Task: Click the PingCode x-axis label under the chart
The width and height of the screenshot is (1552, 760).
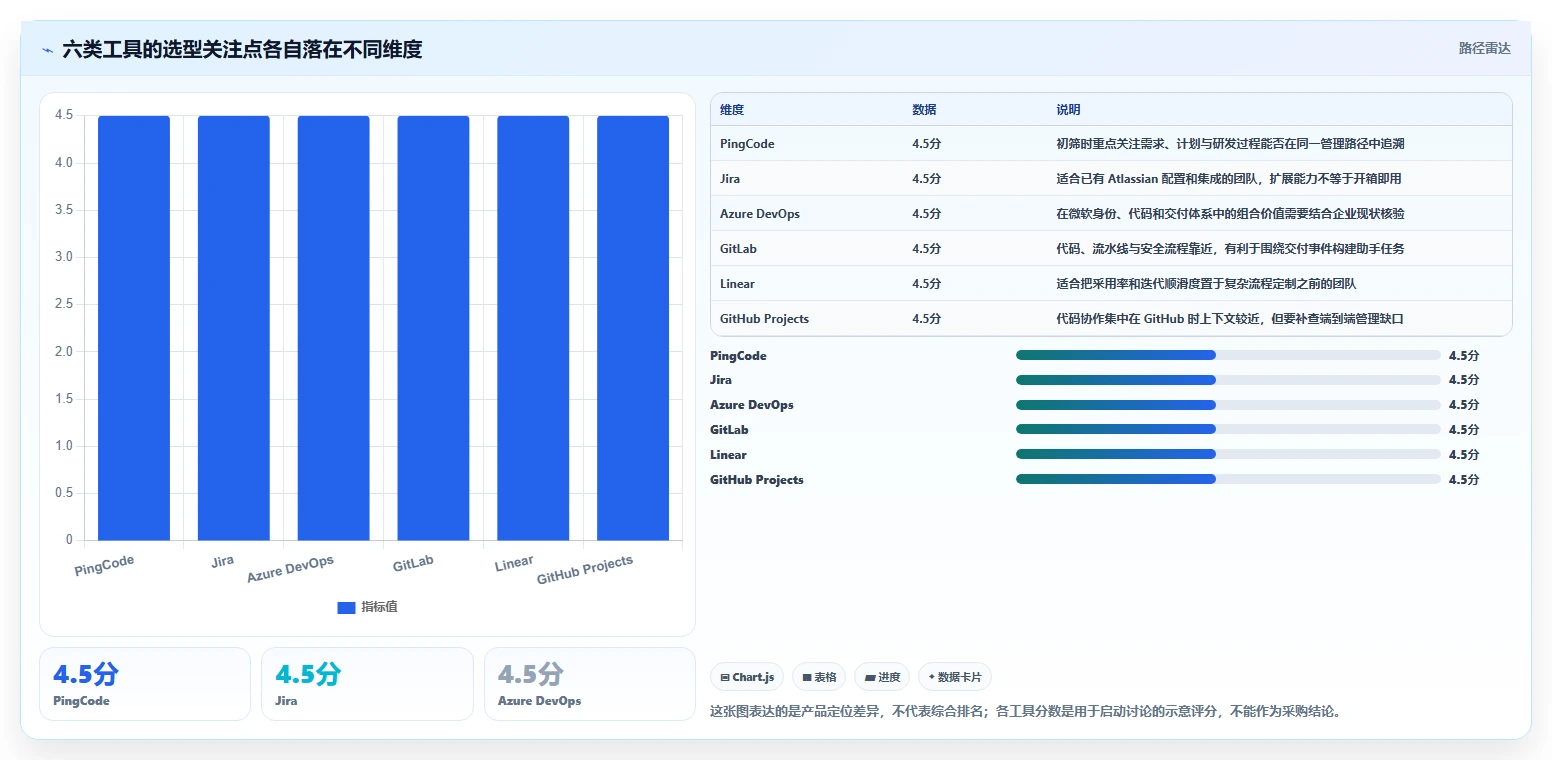Action: point(104,565)
